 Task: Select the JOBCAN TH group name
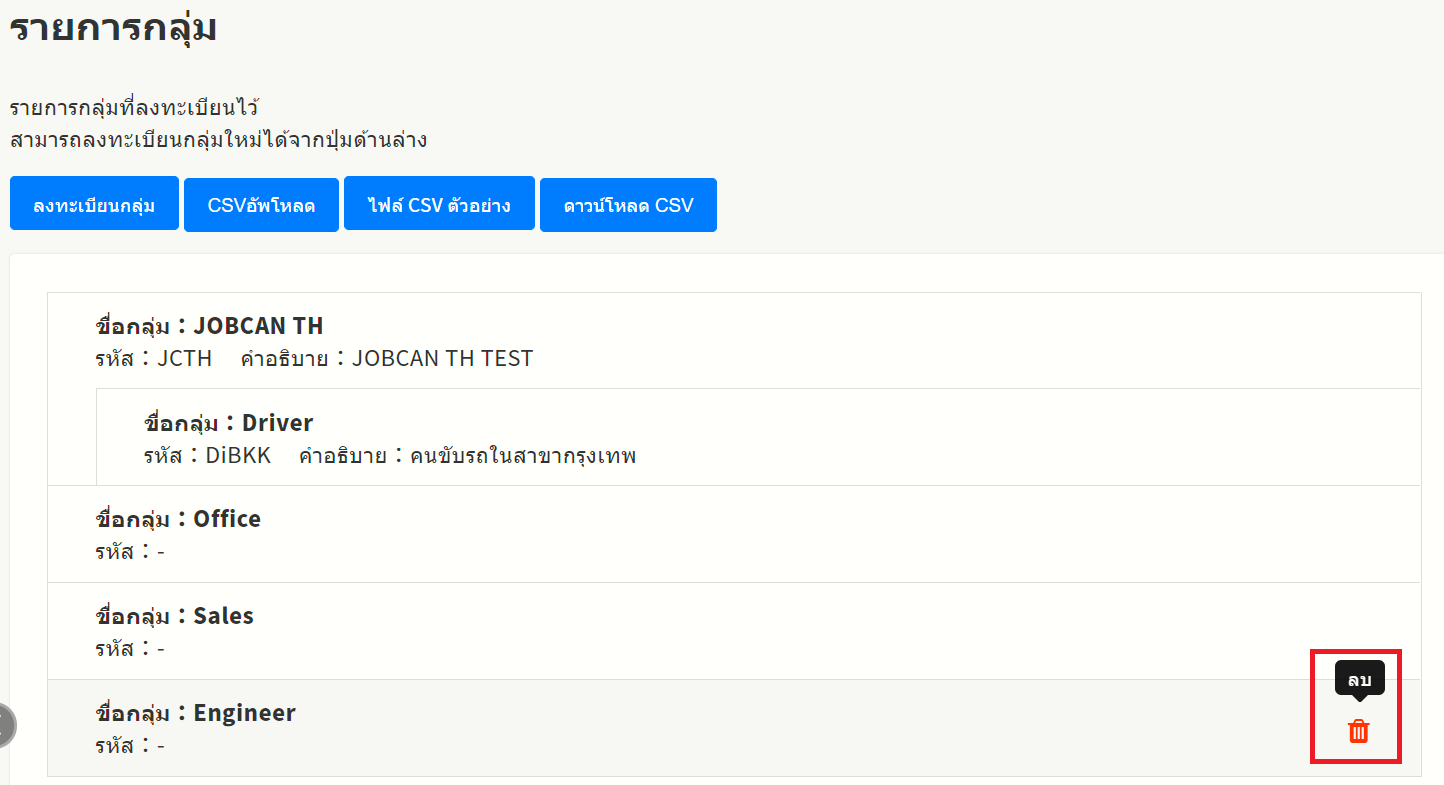point(258,326)
